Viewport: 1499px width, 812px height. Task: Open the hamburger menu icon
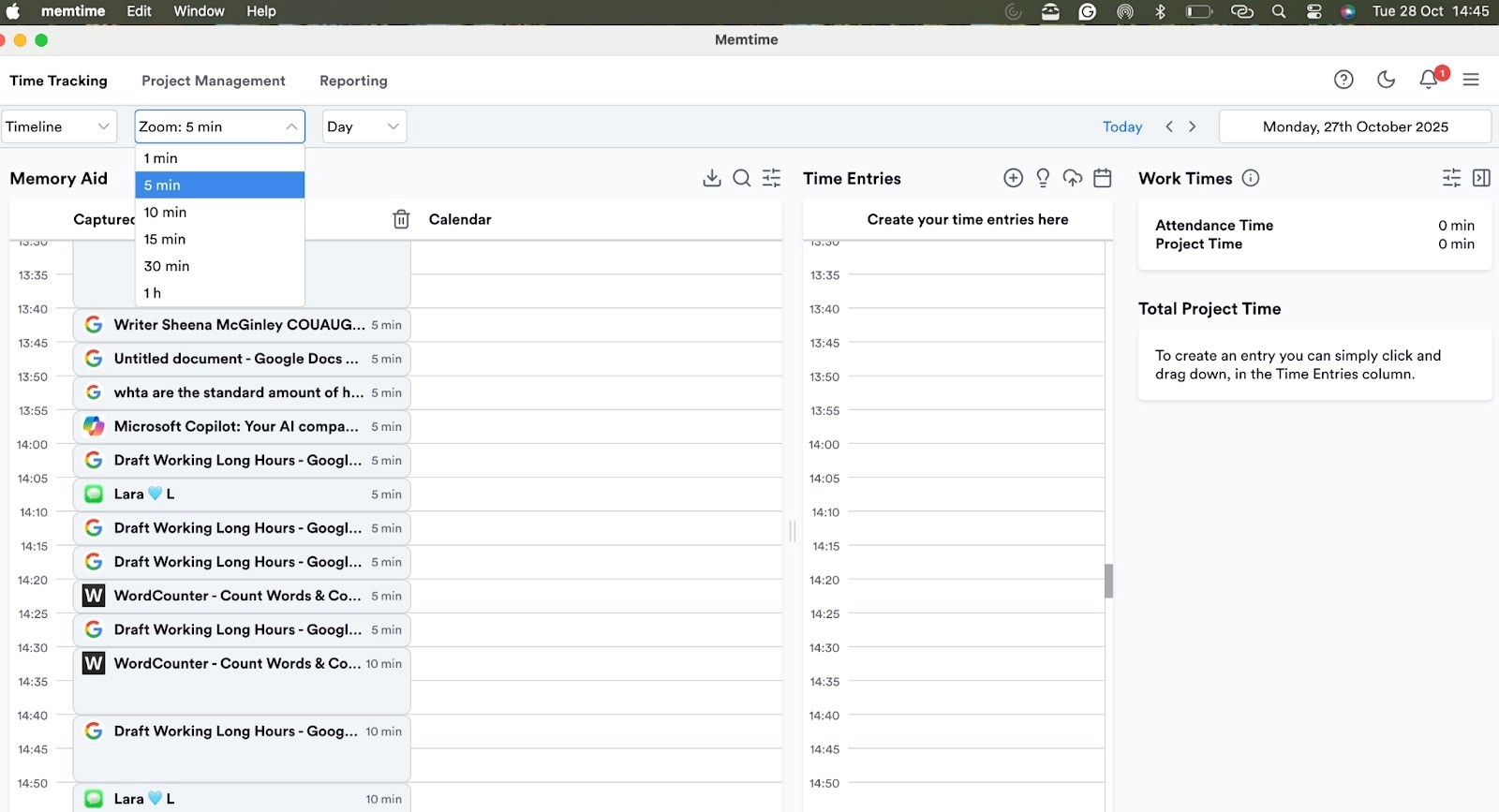tap(1471, 80)
